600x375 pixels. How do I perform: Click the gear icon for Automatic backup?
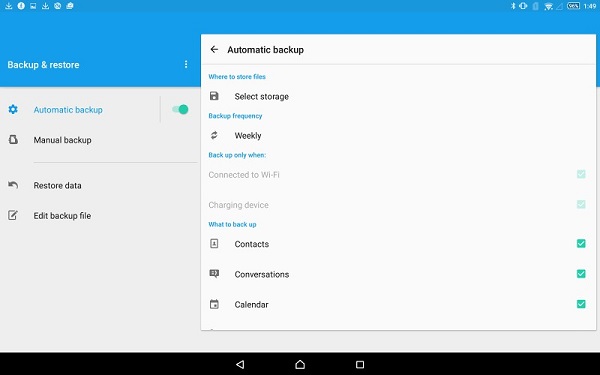(x=13, y=109)
